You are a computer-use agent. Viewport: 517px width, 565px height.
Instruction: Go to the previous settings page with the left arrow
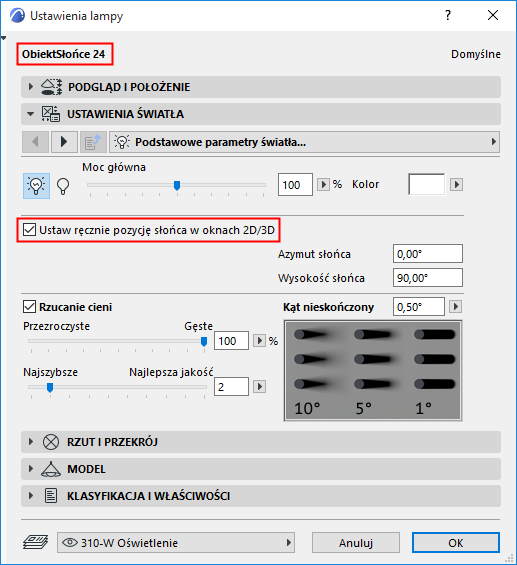click(35, 142)
